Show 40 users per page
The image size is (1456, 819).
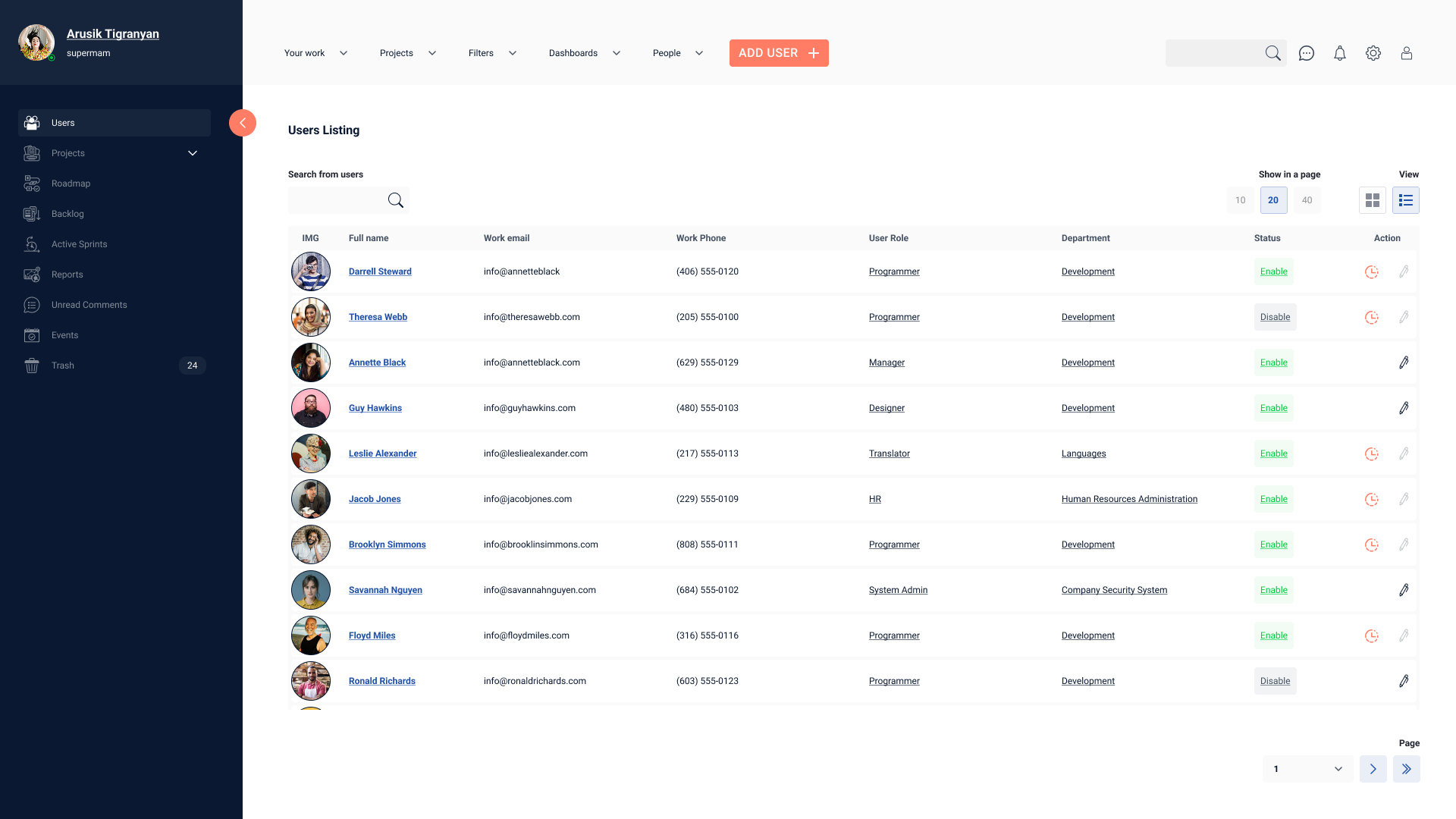click(x=1307, y=200)
